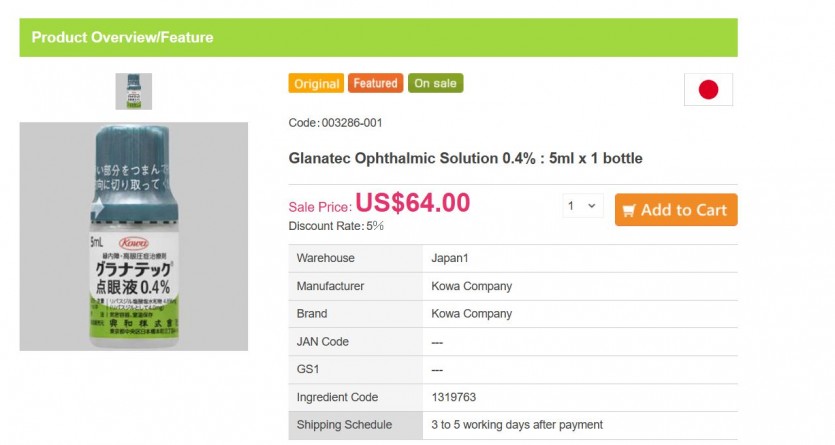The image size is (835, 445).
Task: Click the orange Featured badge
Action: (375, 84)
